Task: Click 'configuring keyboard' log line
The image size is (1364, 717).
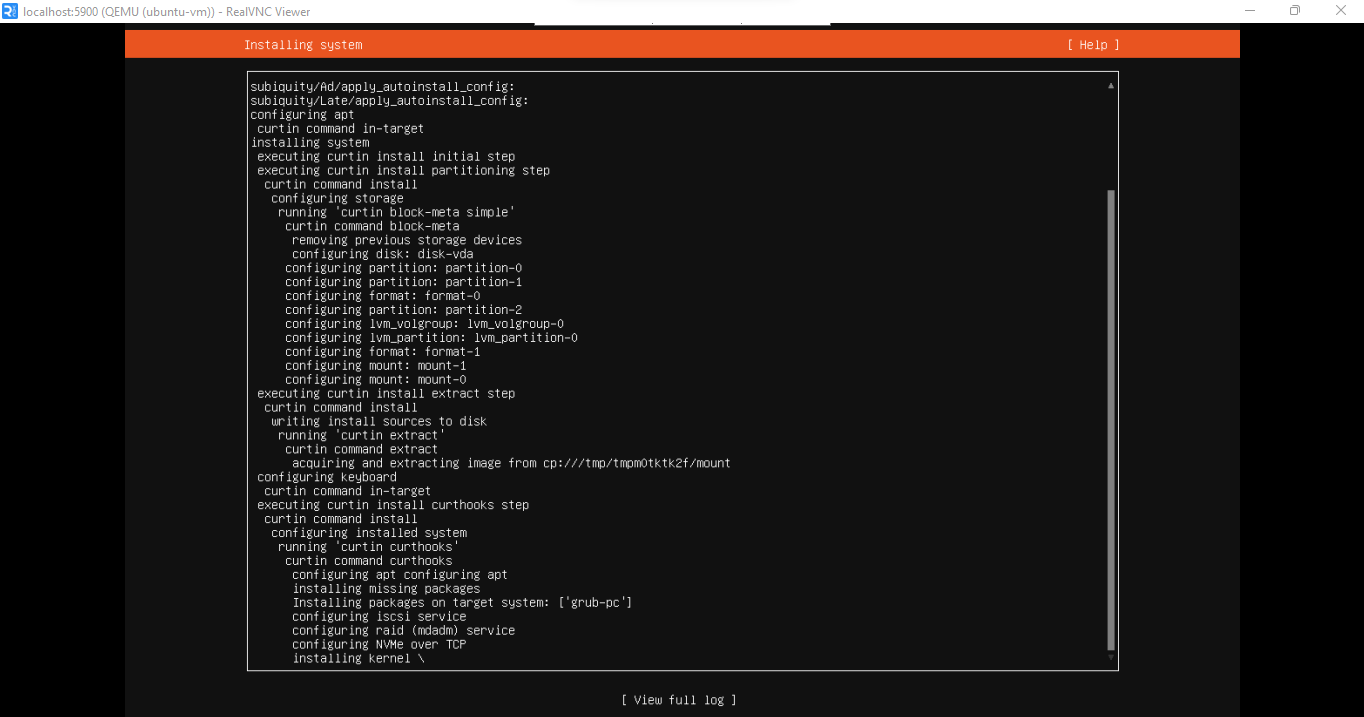Action: point(327,479)
